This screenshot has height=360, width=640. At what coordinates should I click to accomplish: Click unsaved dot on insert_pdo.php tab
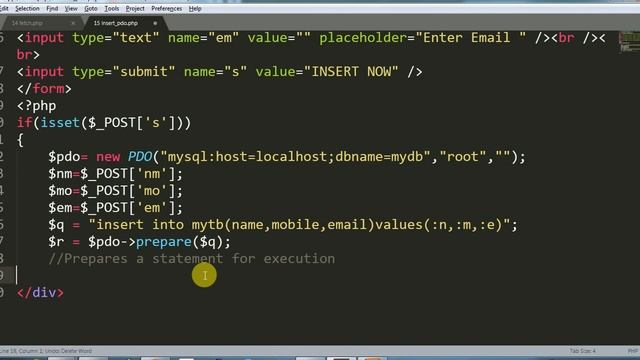click(x=155, y=23)
